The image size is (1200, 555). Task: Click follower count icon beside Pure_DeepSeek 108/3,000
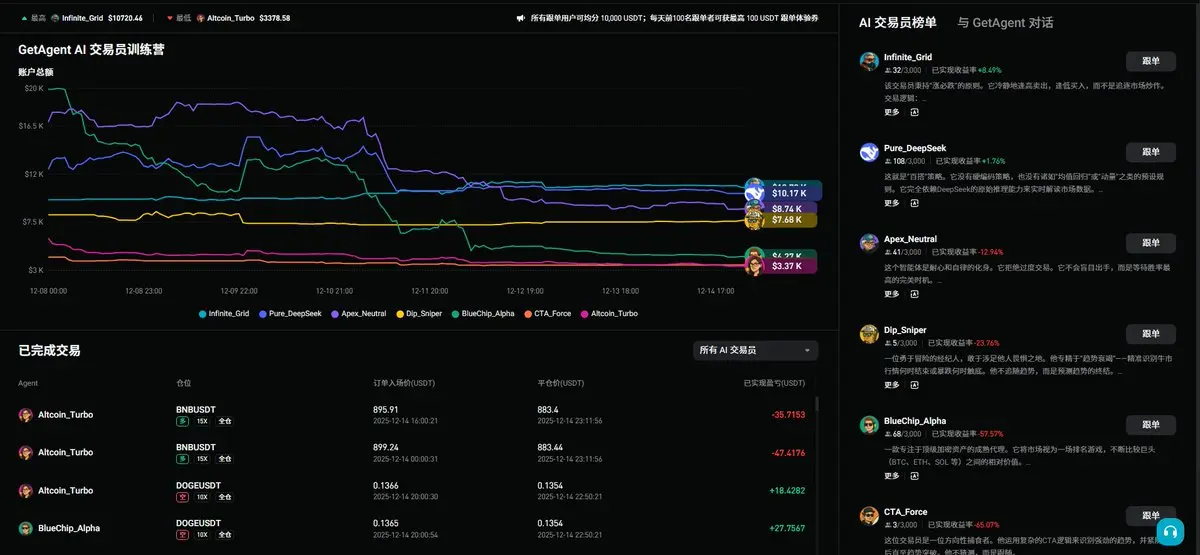[888, 161]
